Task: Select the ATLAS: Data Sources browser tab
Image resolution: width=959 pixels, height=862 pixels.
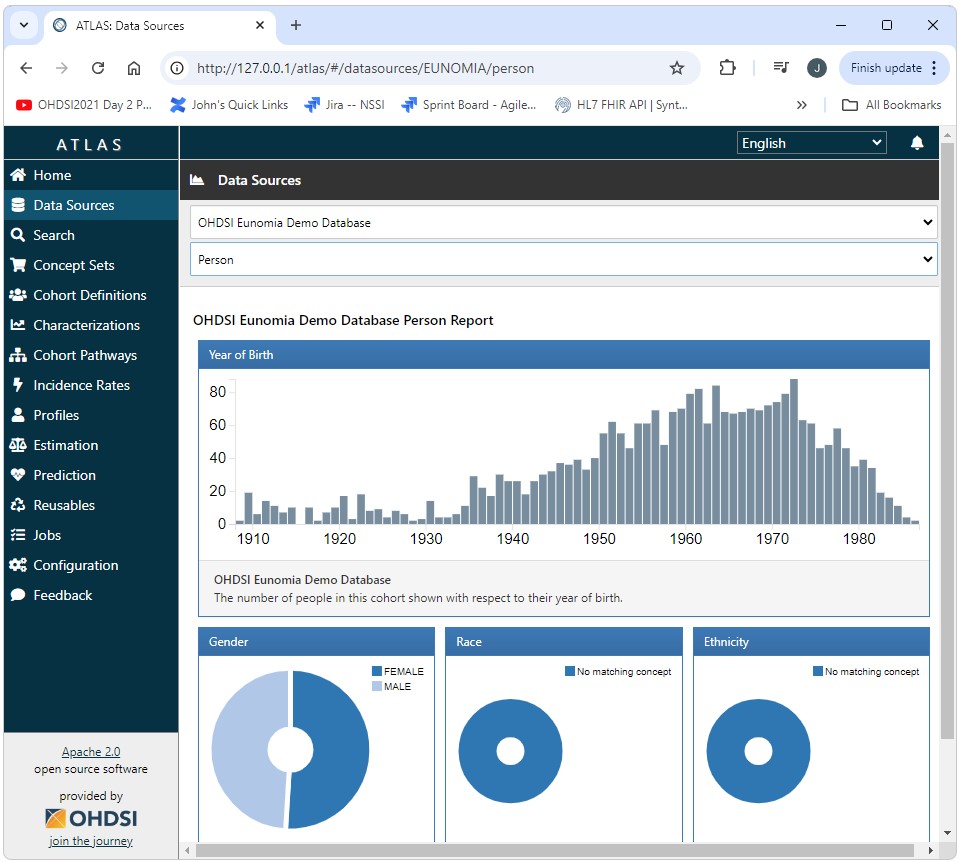Action: pos(159,26)
